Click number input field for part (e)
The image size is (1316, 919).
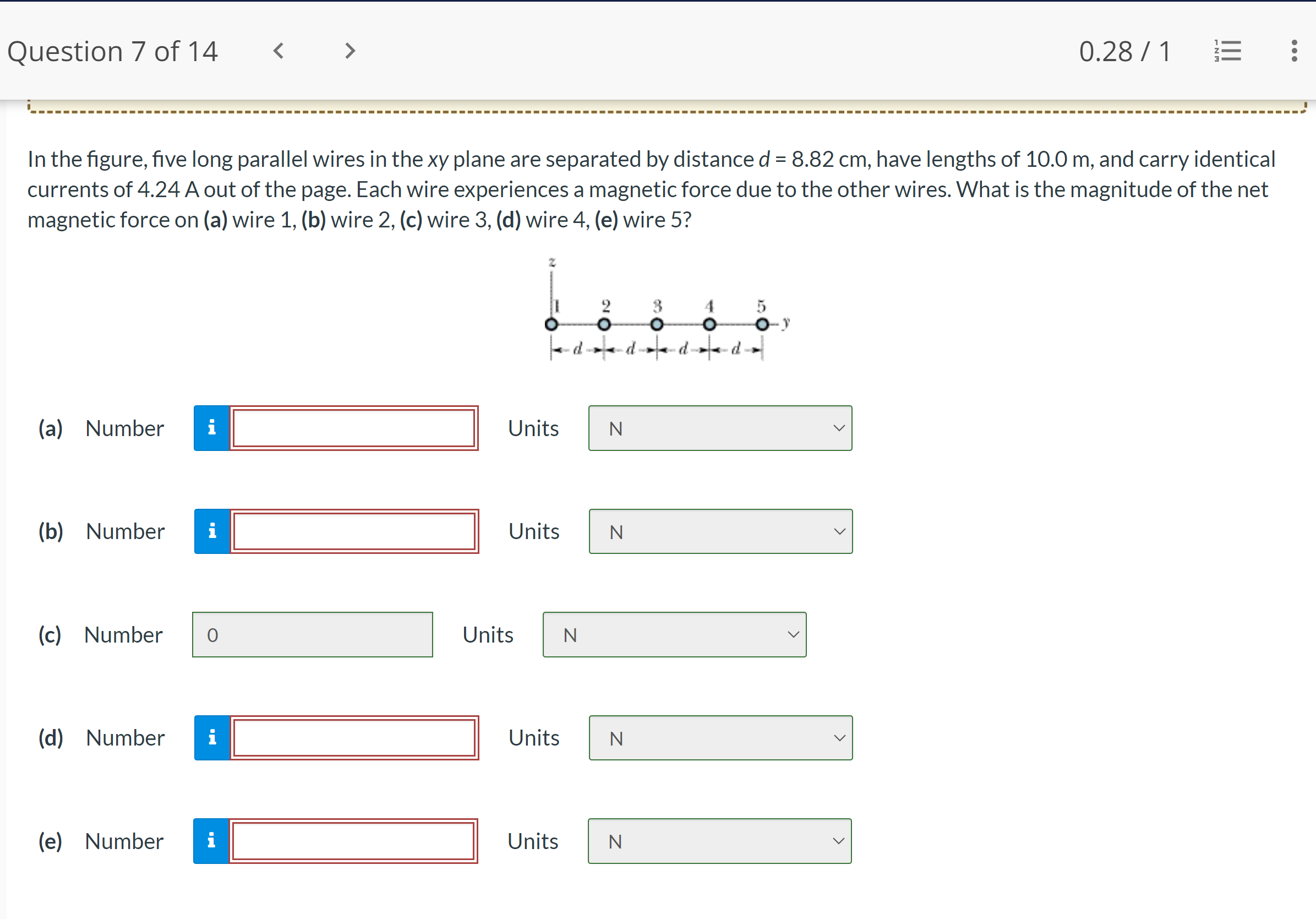(x=353, y=841)
